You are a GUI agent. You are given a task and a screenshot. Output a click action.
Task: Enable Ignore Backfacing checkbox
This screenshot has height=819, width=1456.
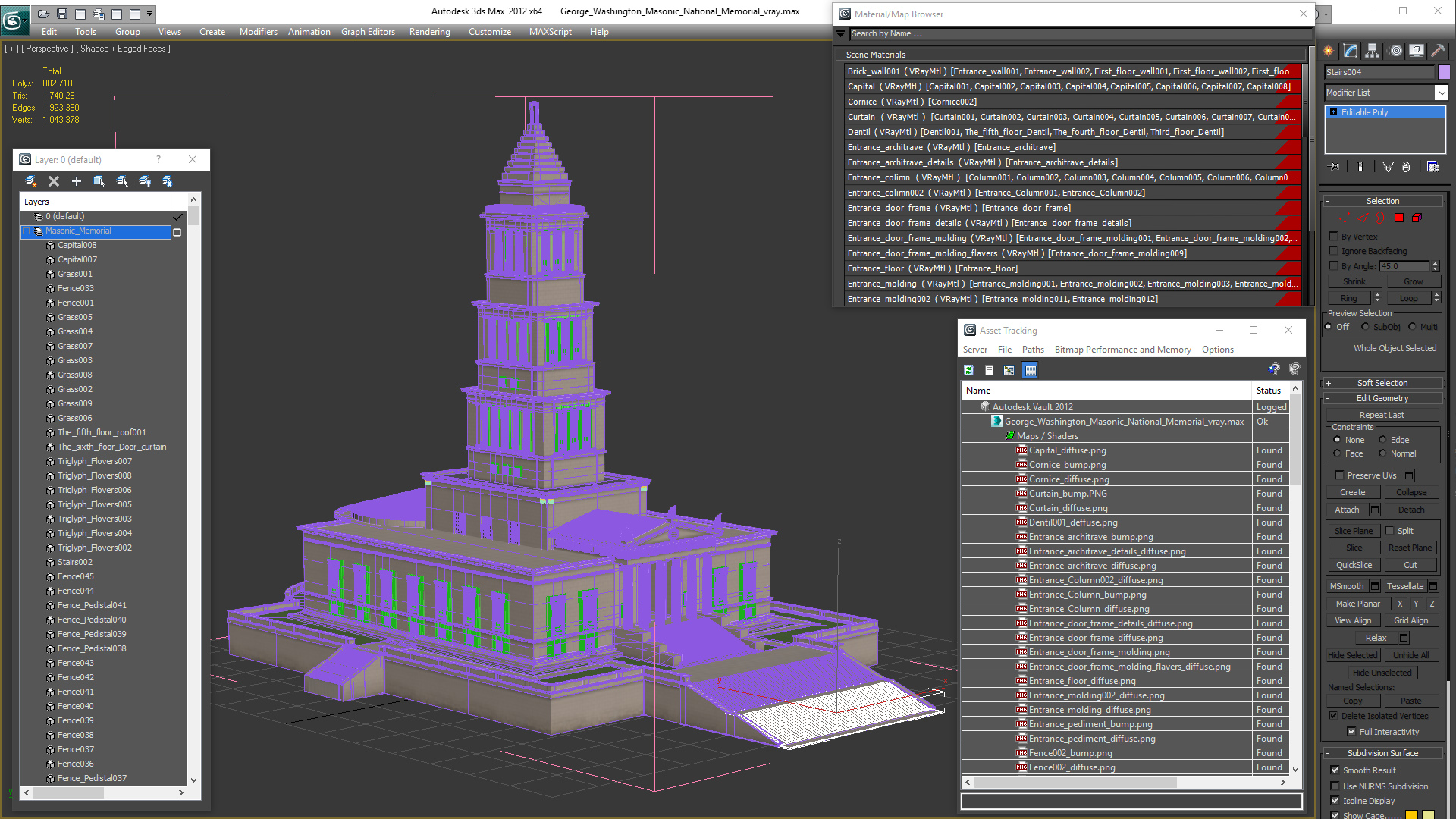click(1334, 251)
